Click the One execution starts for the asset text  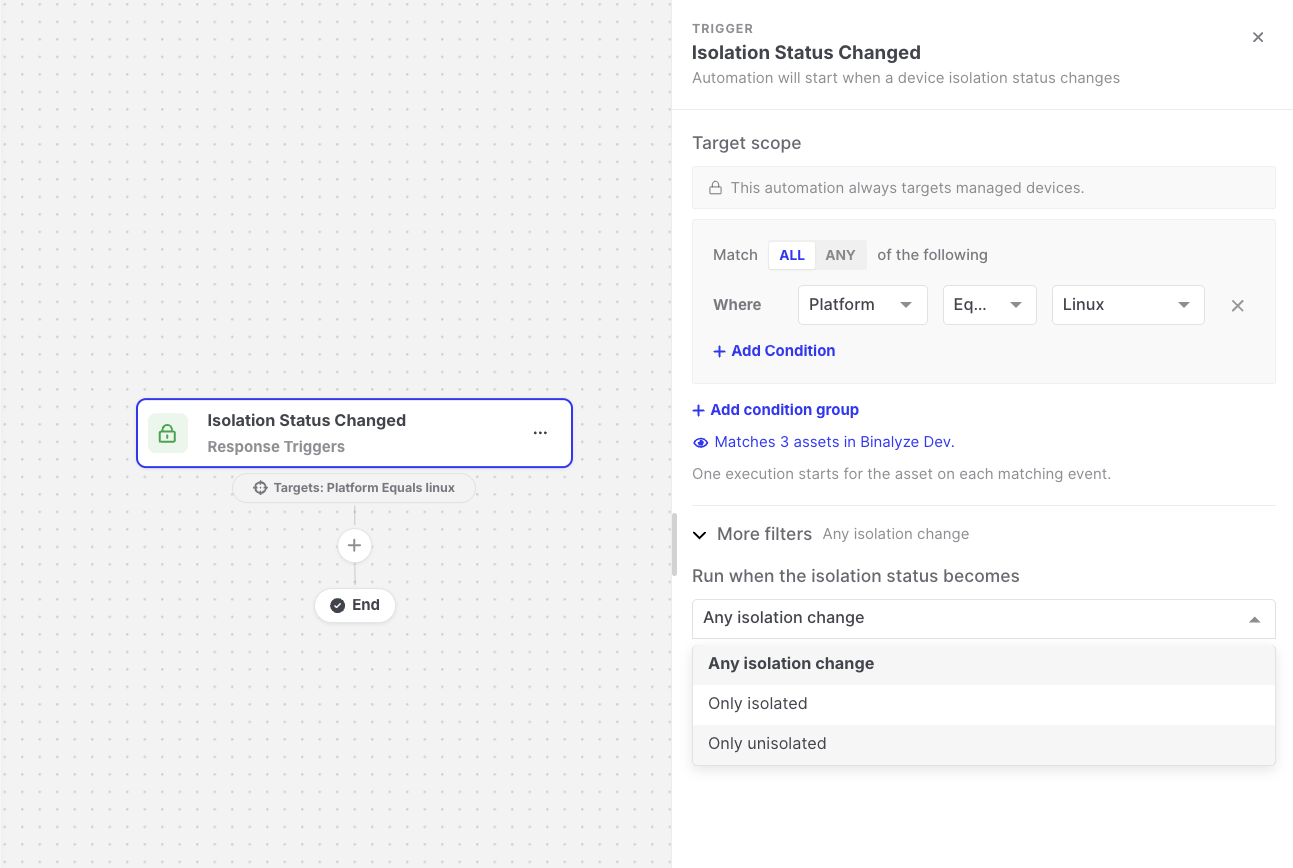(901, 474)
